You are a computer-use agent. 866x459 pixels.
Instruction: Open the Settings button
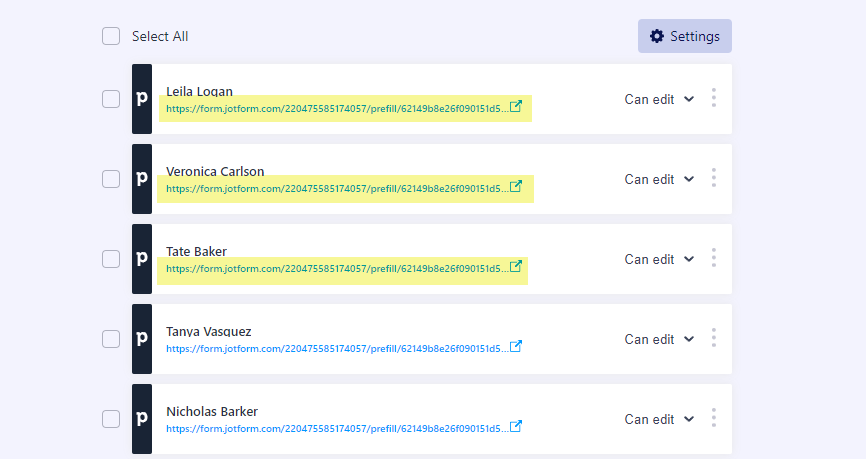(685, 36)
